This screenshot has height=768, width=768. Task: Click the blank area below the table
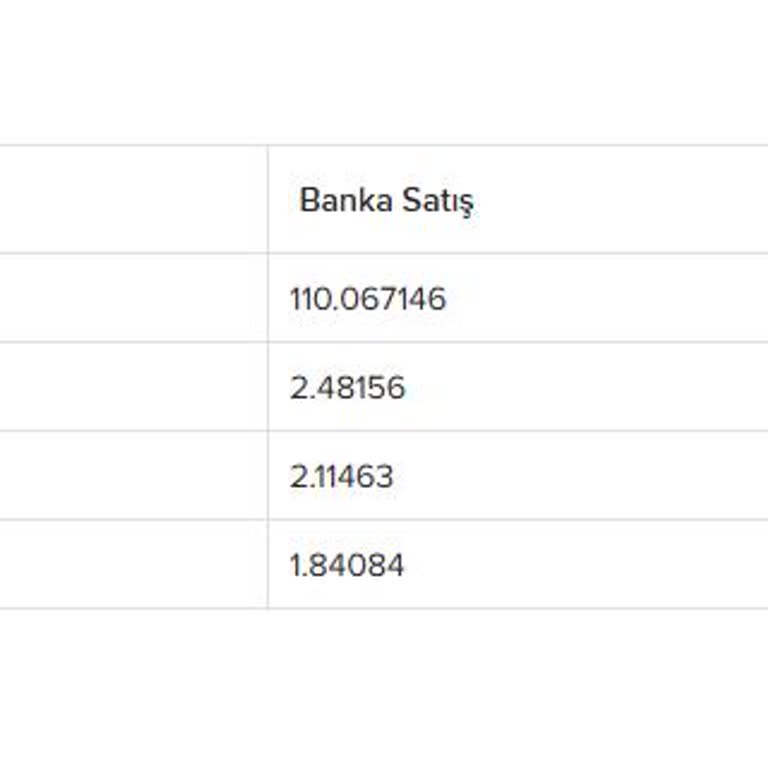coord(384,690)
